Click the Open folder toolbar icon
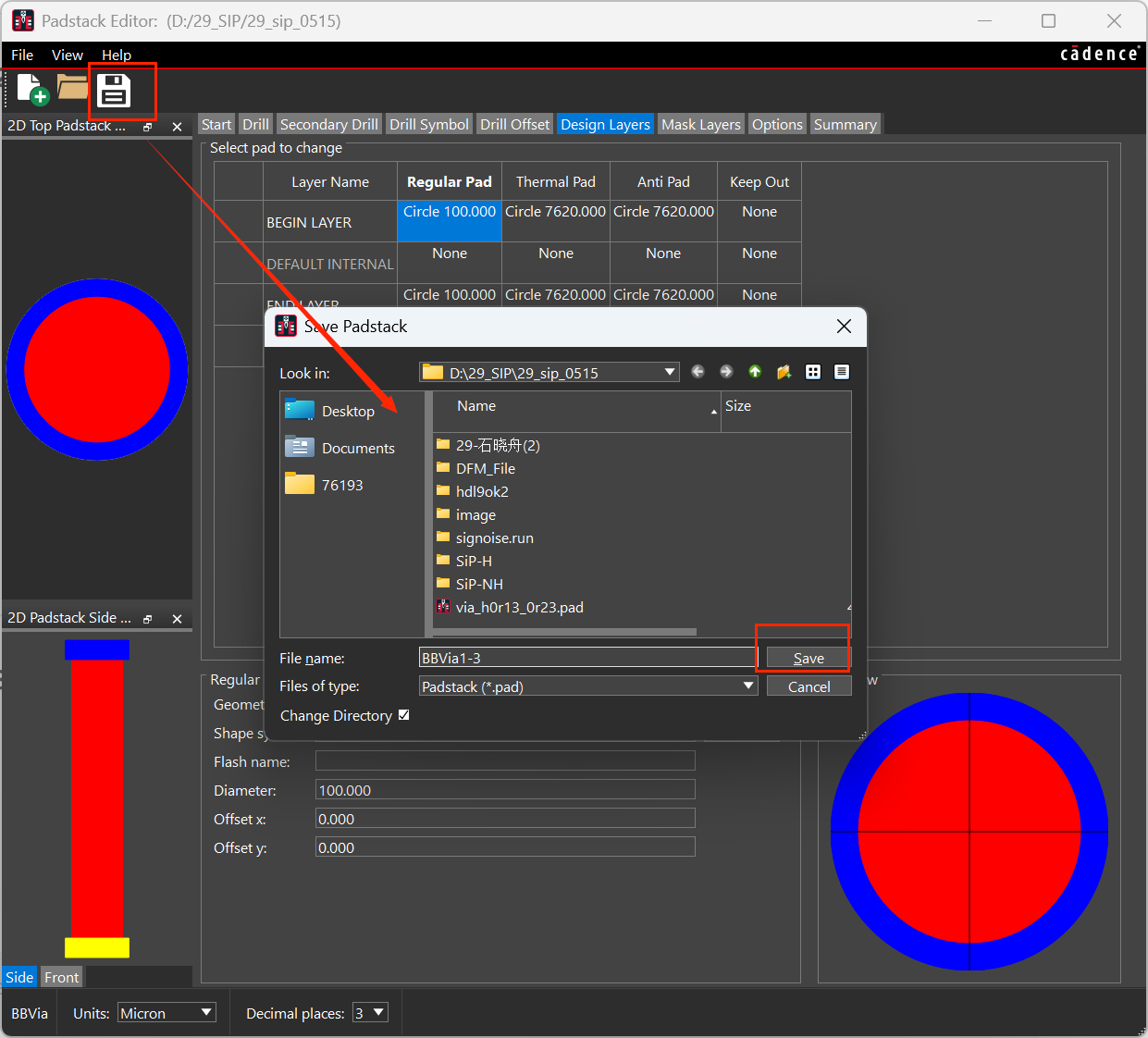The image size is (1148, 1038). [x=72, y=88]
